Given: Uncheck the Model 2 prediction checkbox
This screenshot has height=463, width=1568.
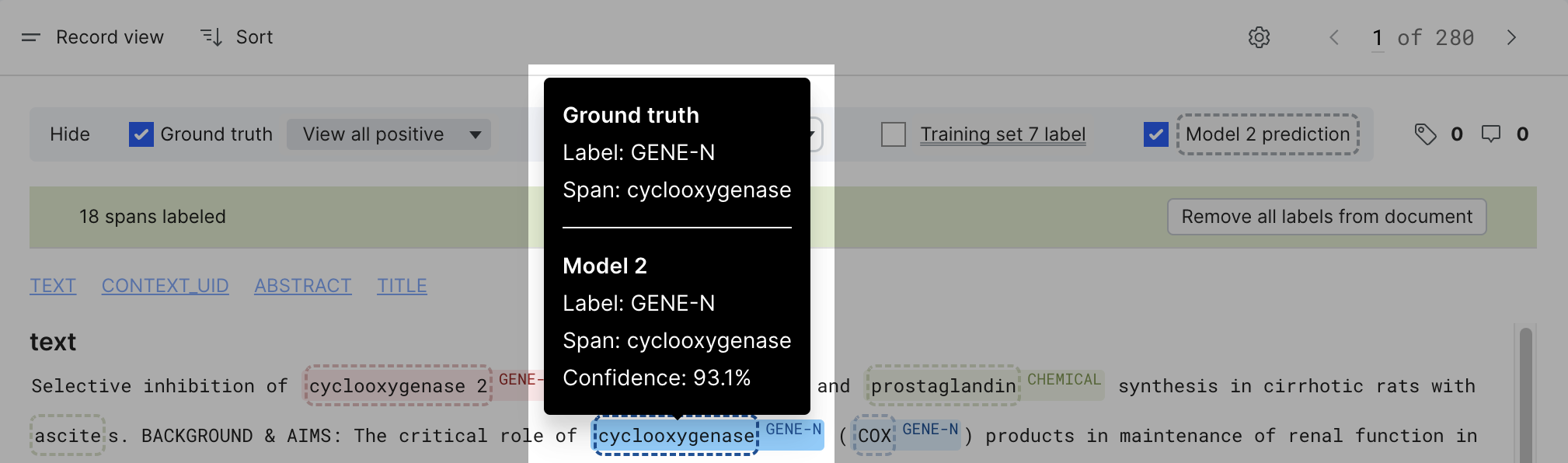Looking at the screenshot, I should [1156, 134].
